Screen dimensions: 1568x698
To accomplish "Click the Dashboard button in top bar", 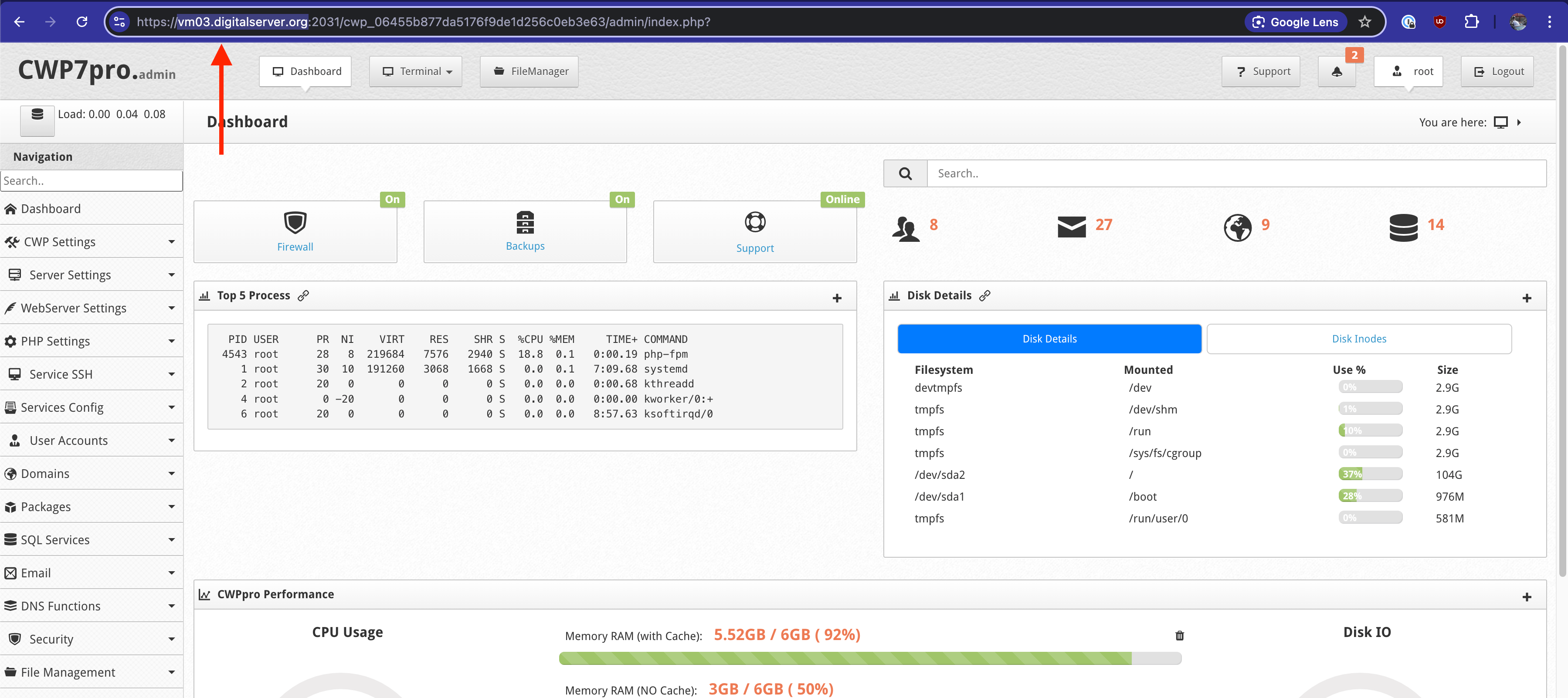I will [x=305, y=71].
